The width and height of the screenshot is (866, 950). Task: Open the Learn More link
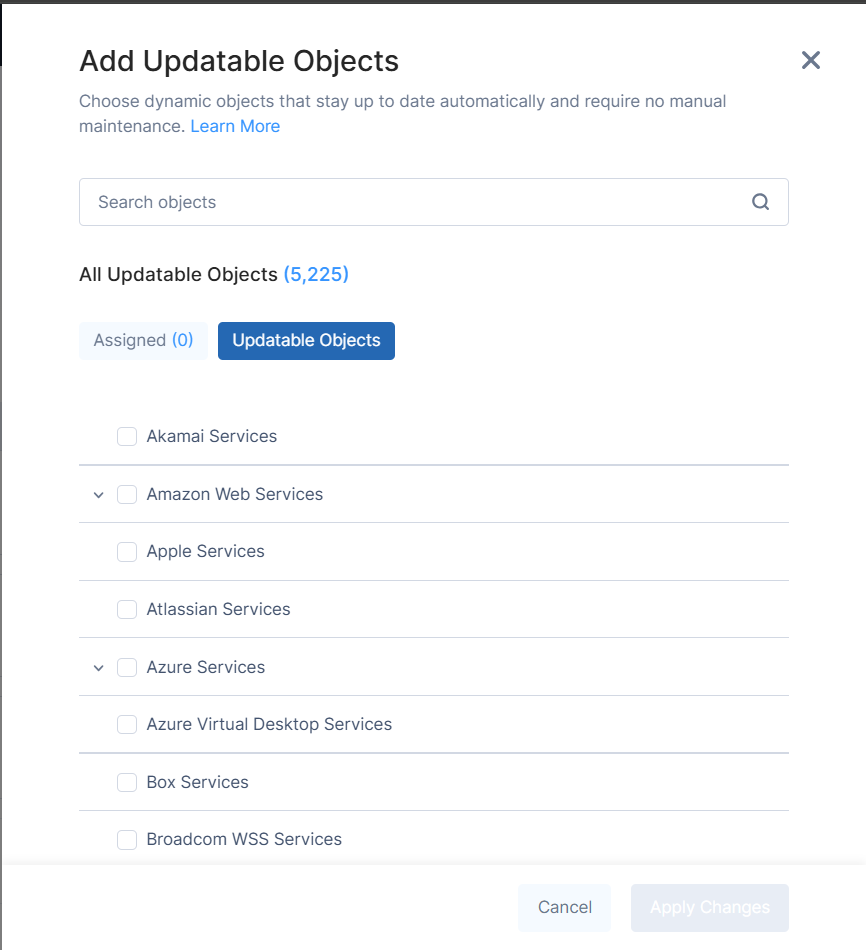(235, 126)
